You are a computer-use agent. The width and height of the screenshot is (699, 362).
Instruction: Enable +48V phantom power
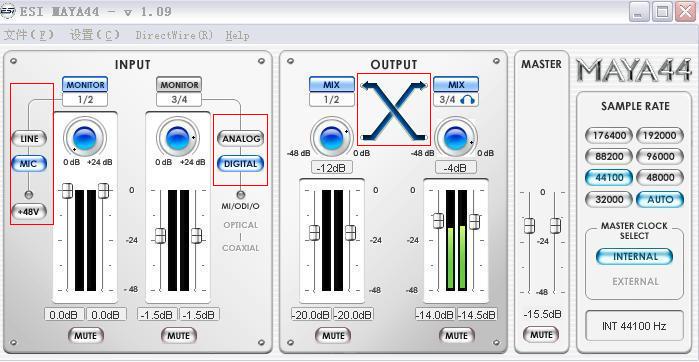coord(29,212)
